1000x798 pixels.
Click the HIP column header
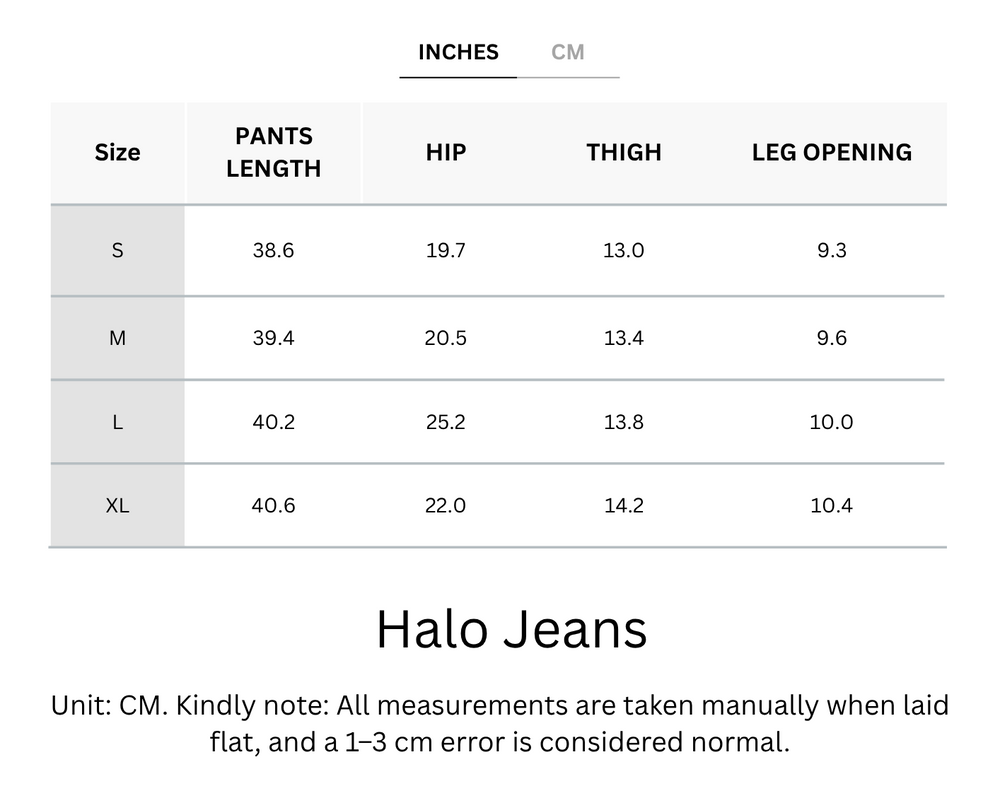coord(444,152)
